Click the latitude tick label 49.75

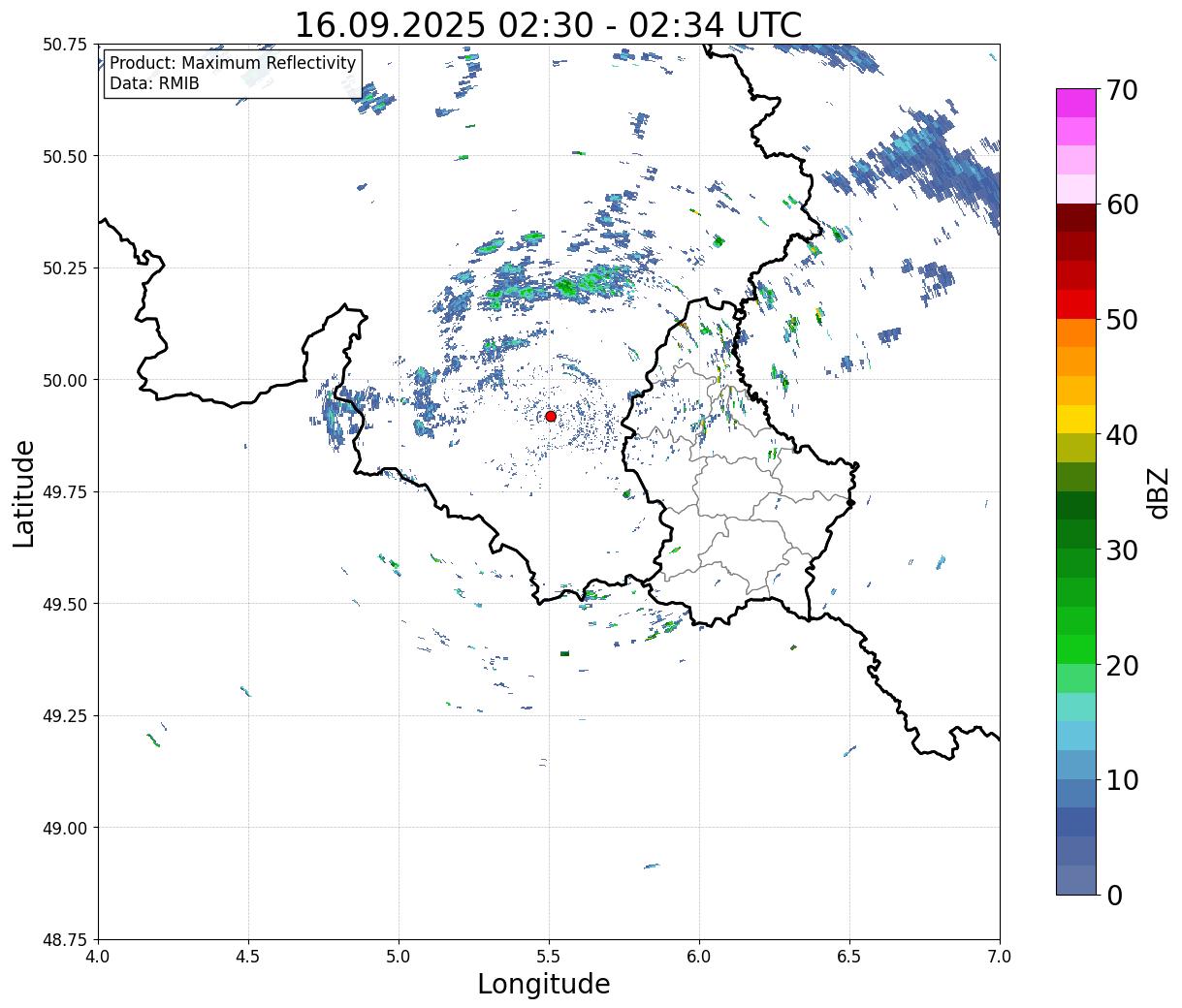pyautogui.click(x=65, y=491)
